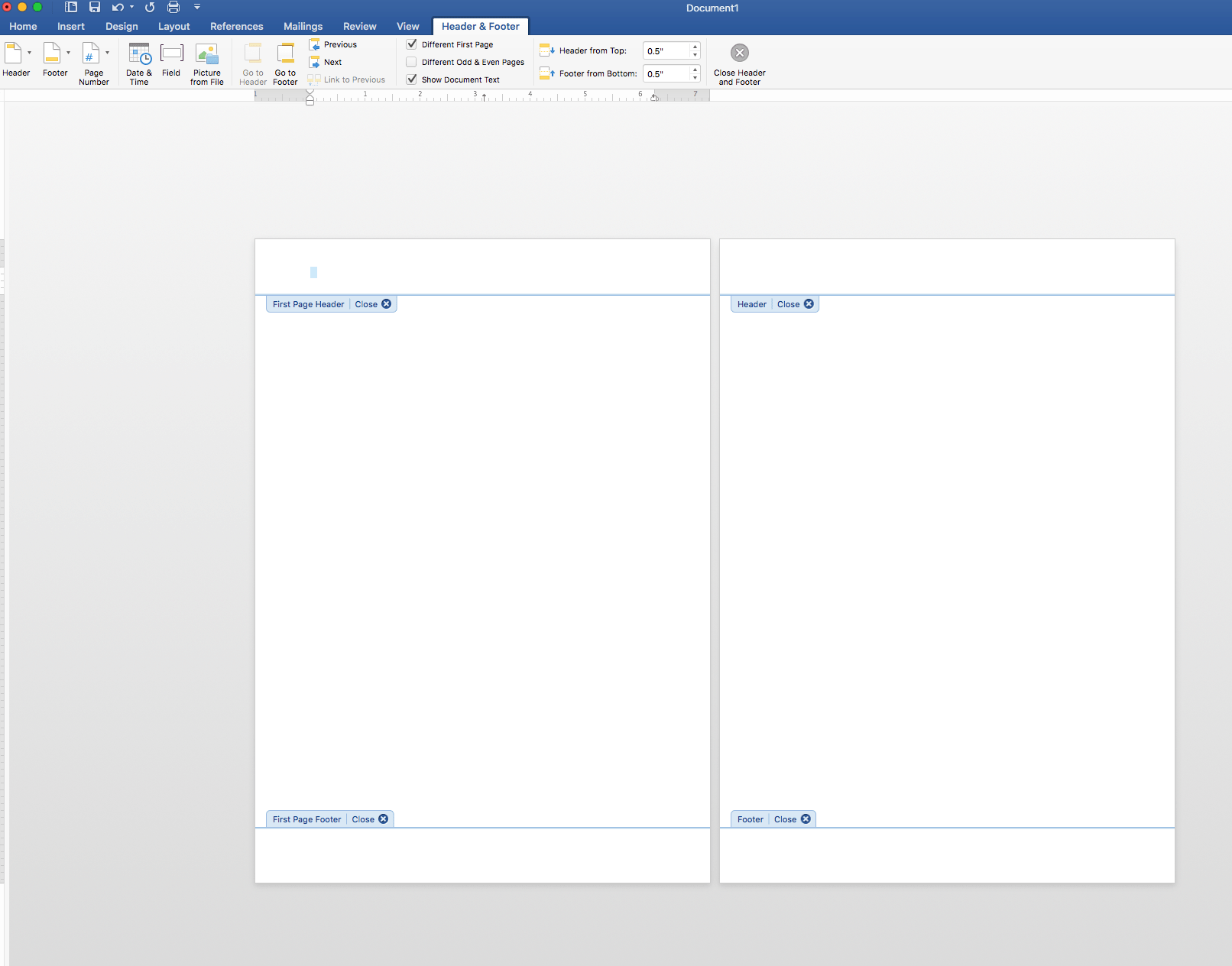1232x966 pixels.
Task: Switch to the Mailings tab
Action: pyautogui.click(x=303, y=26)
